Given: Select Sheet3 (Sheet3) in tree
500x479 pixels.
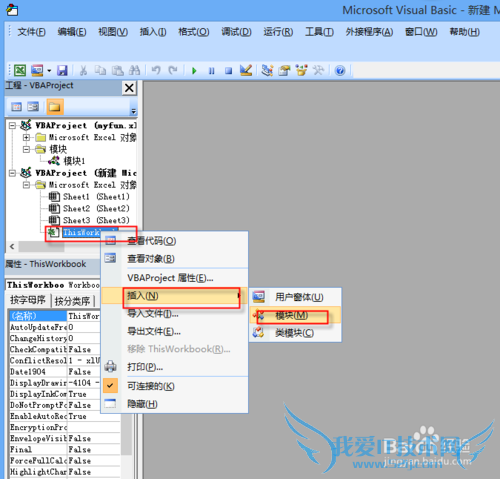Looking at the screenshot, I should pos(89,220).
